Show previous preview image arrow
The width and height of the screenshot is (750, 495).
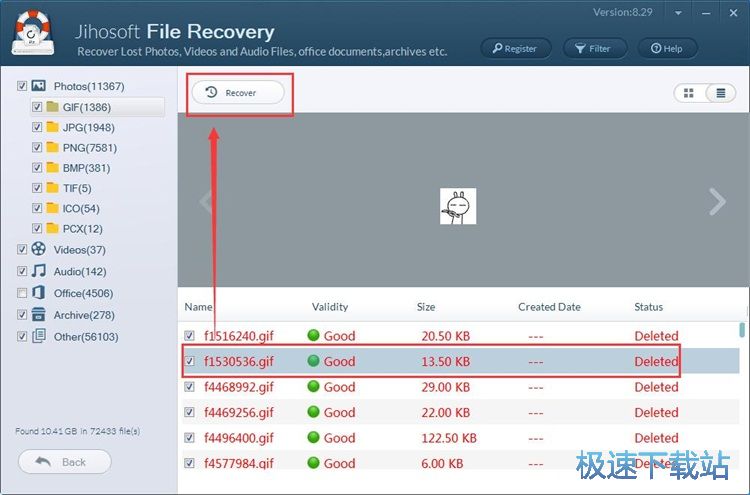[206, 202]
